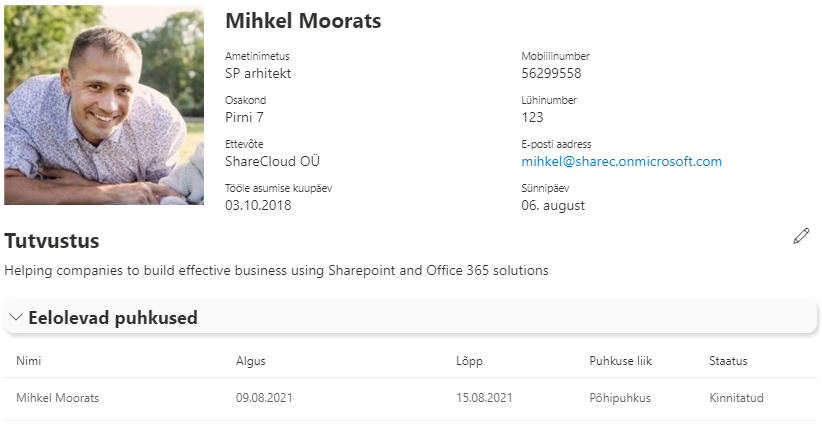Click the Puhkuse liik column header
The height and width of the screenshot is (435, 822).
coord(620,361)
